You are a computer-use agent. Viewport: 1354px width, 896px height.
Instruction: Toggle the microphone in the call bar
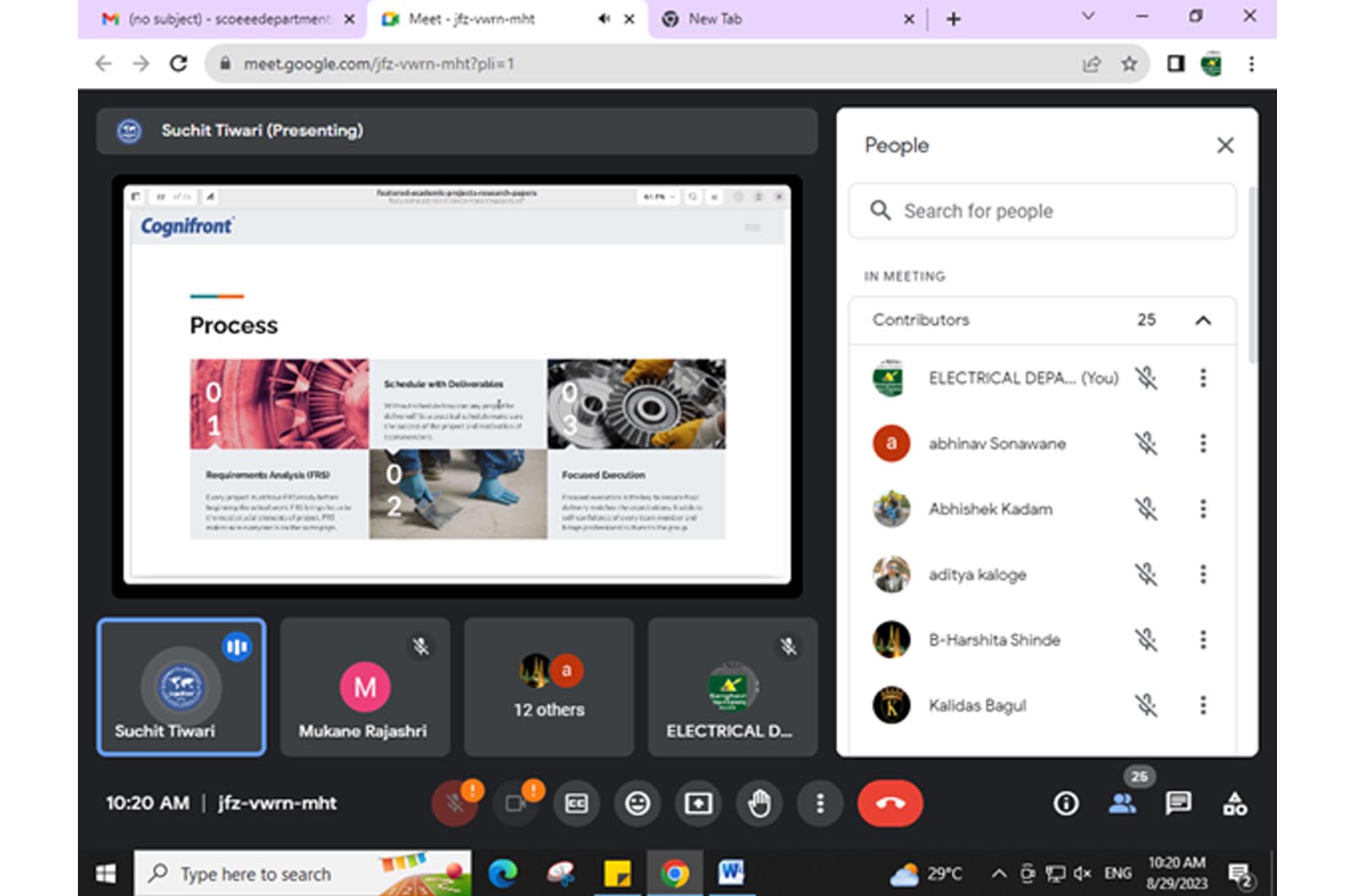pos(454,803)
